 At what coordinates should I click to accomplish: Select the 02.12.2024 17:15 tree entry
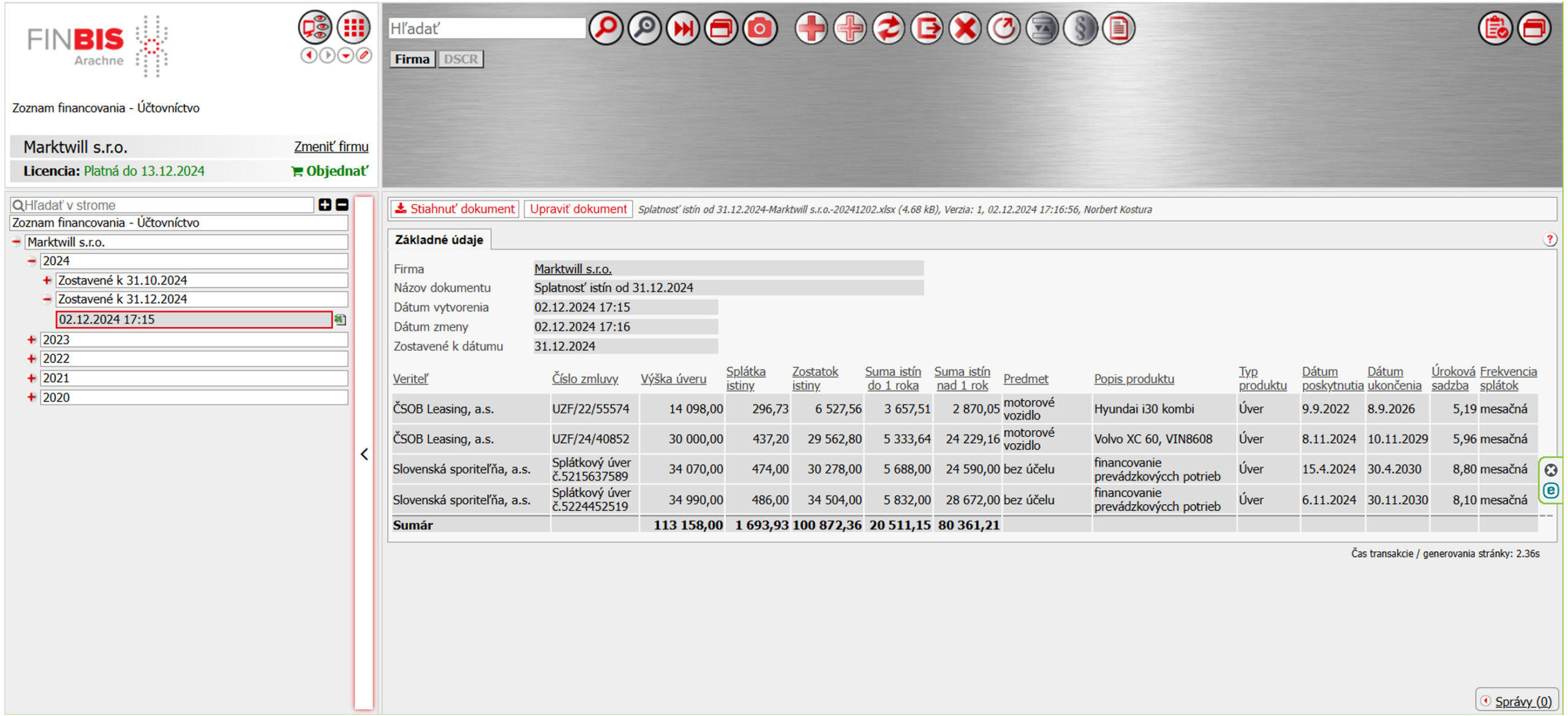194,320
